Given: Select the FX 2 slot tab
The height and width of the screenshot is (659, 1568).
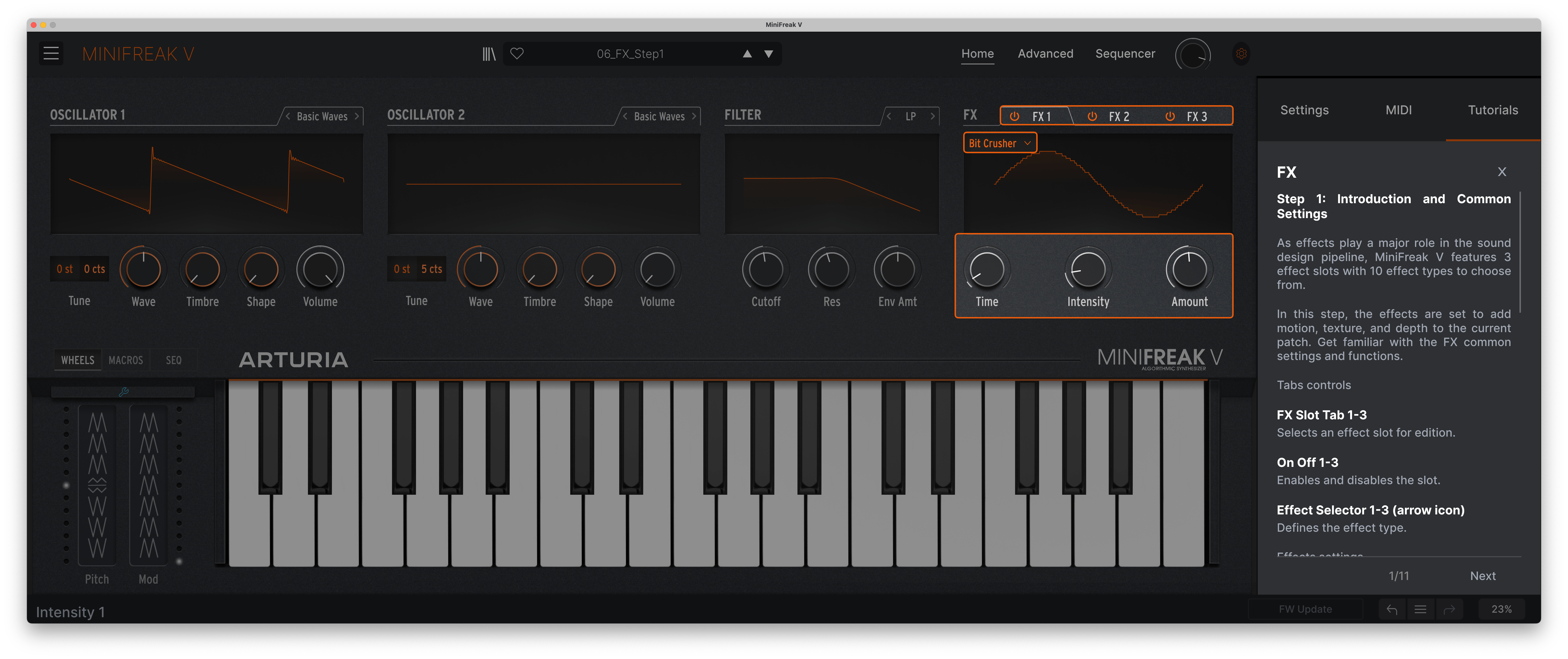Looking at the screenshot, I should (1119, 116).
